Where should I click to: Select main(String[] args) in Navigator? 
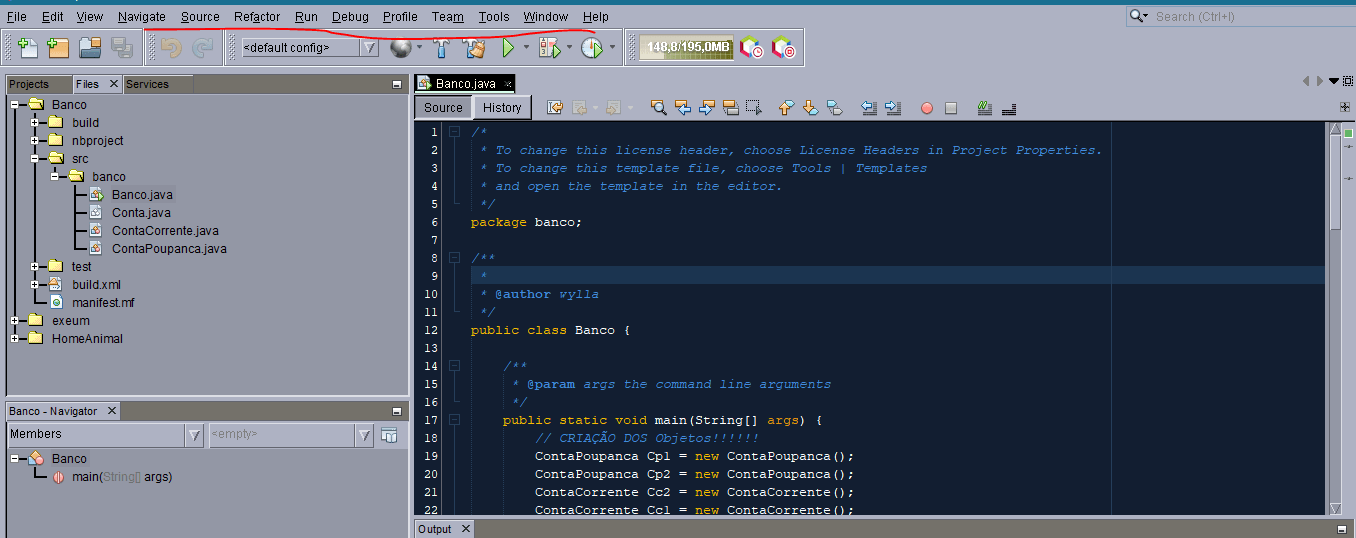(x=122, y=477)
